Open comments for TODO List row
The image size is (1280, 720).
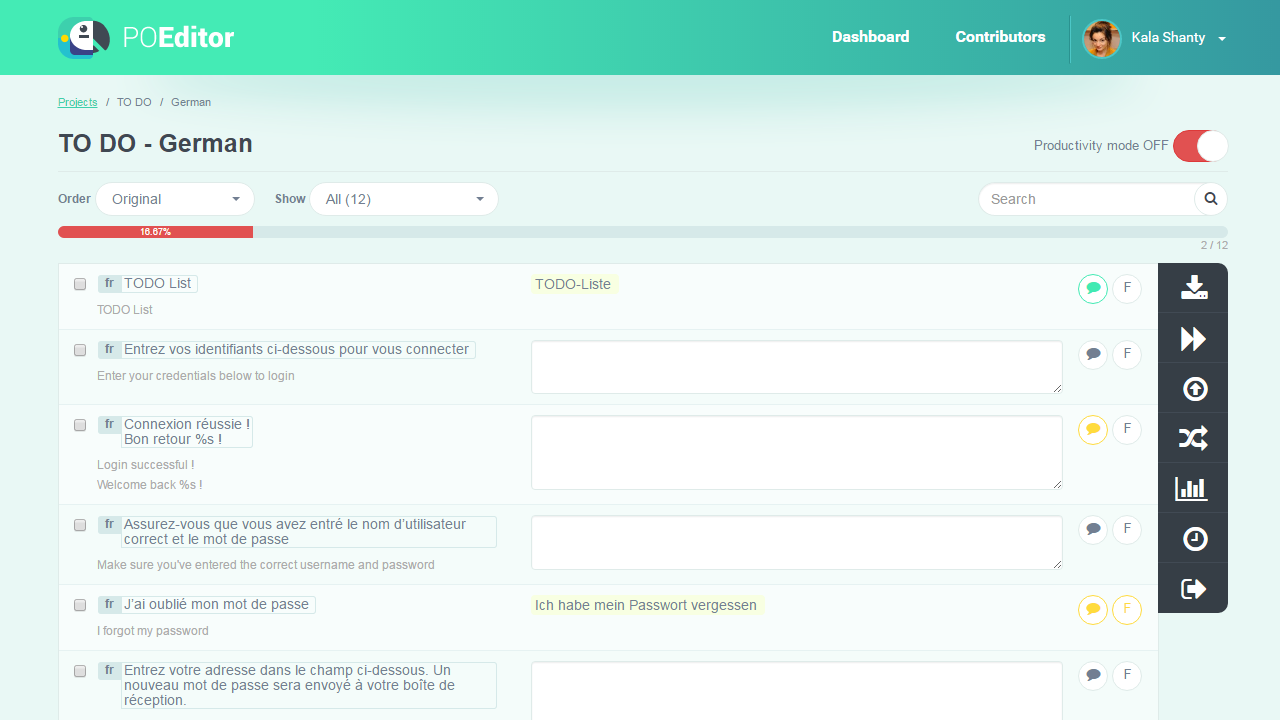point(1093,288)
